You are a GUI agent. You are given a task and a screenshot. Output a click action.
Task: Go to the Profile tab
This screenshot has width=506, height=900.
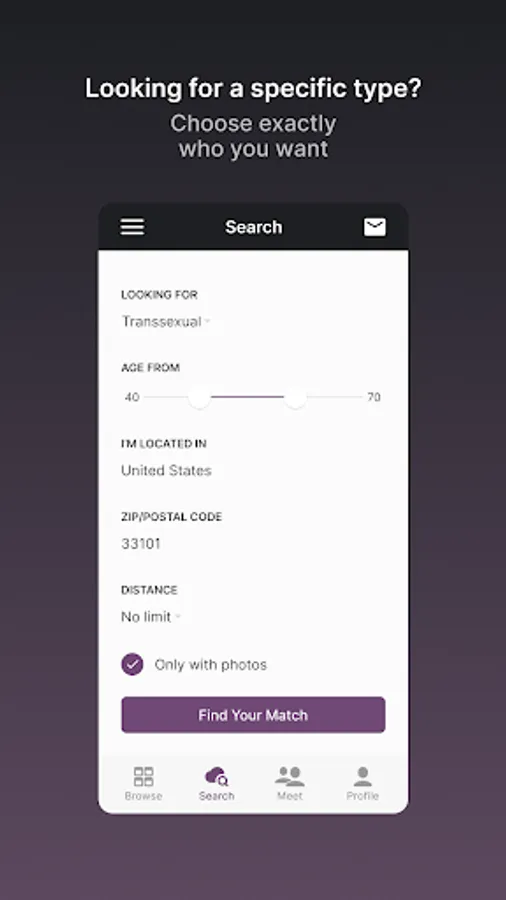363,783
